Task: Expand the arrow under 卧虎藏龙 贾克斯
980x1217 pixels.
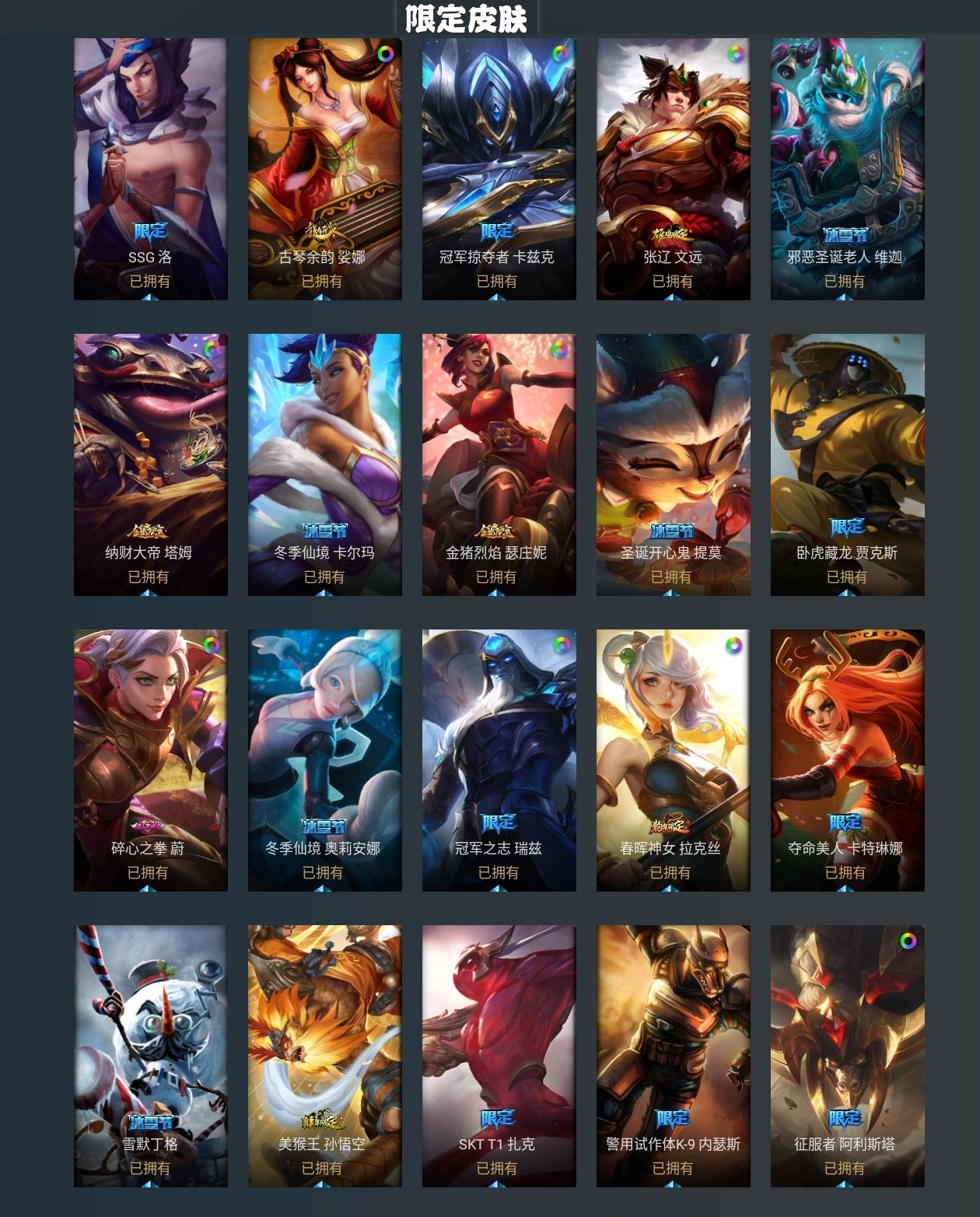Action: pos(847,593)
